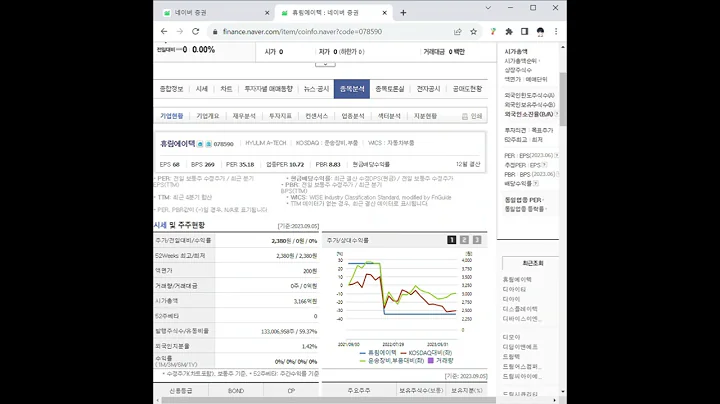Close the first 네이버 증권 tab
720x404 pixels.
coord(267,13)
